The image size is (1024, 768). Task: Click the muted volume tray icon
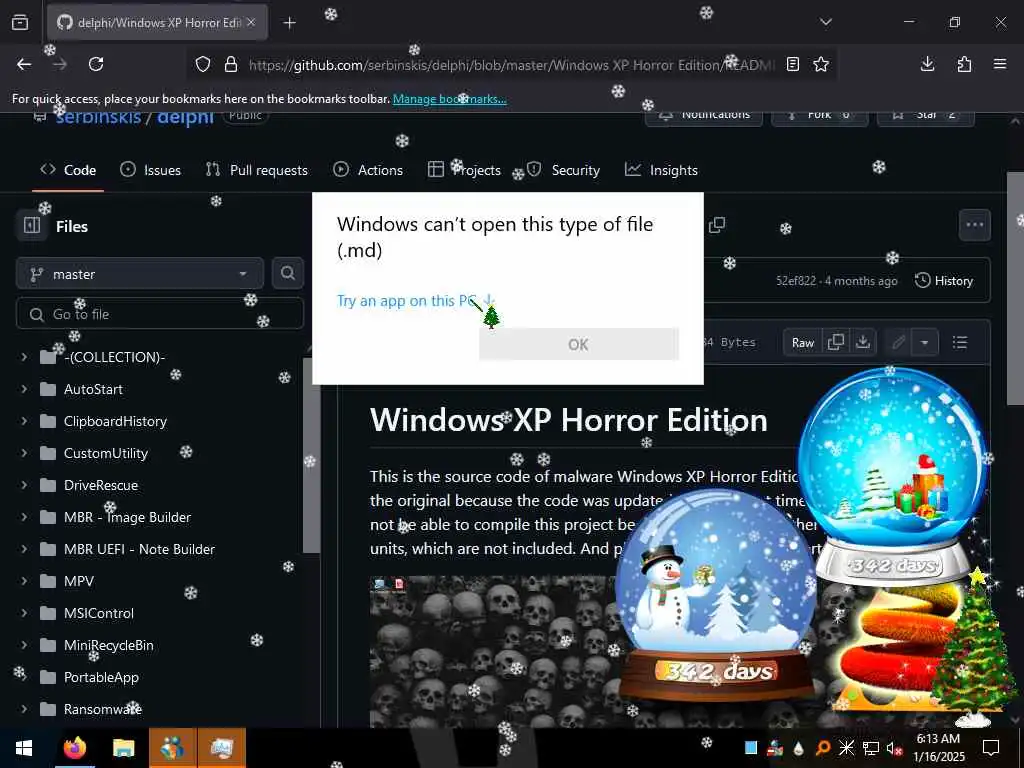tap(894, 748)
